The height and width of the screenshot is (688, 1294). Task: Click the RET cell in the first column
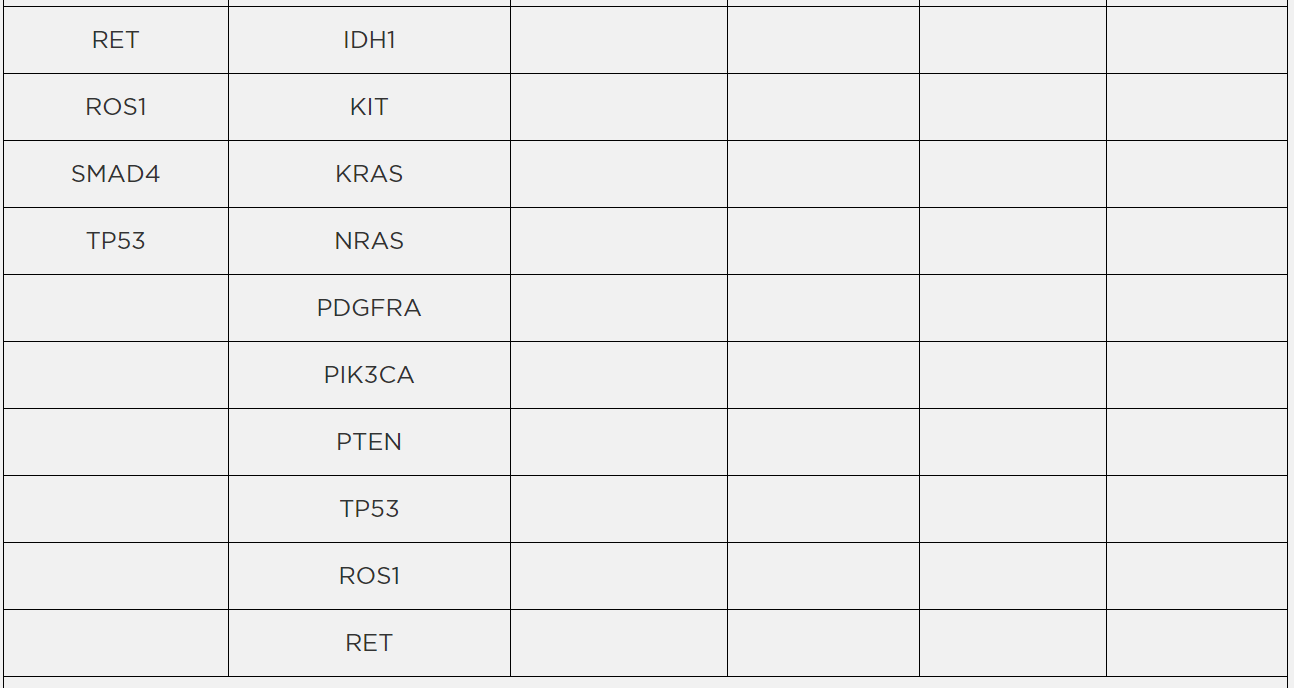point(116,40)
